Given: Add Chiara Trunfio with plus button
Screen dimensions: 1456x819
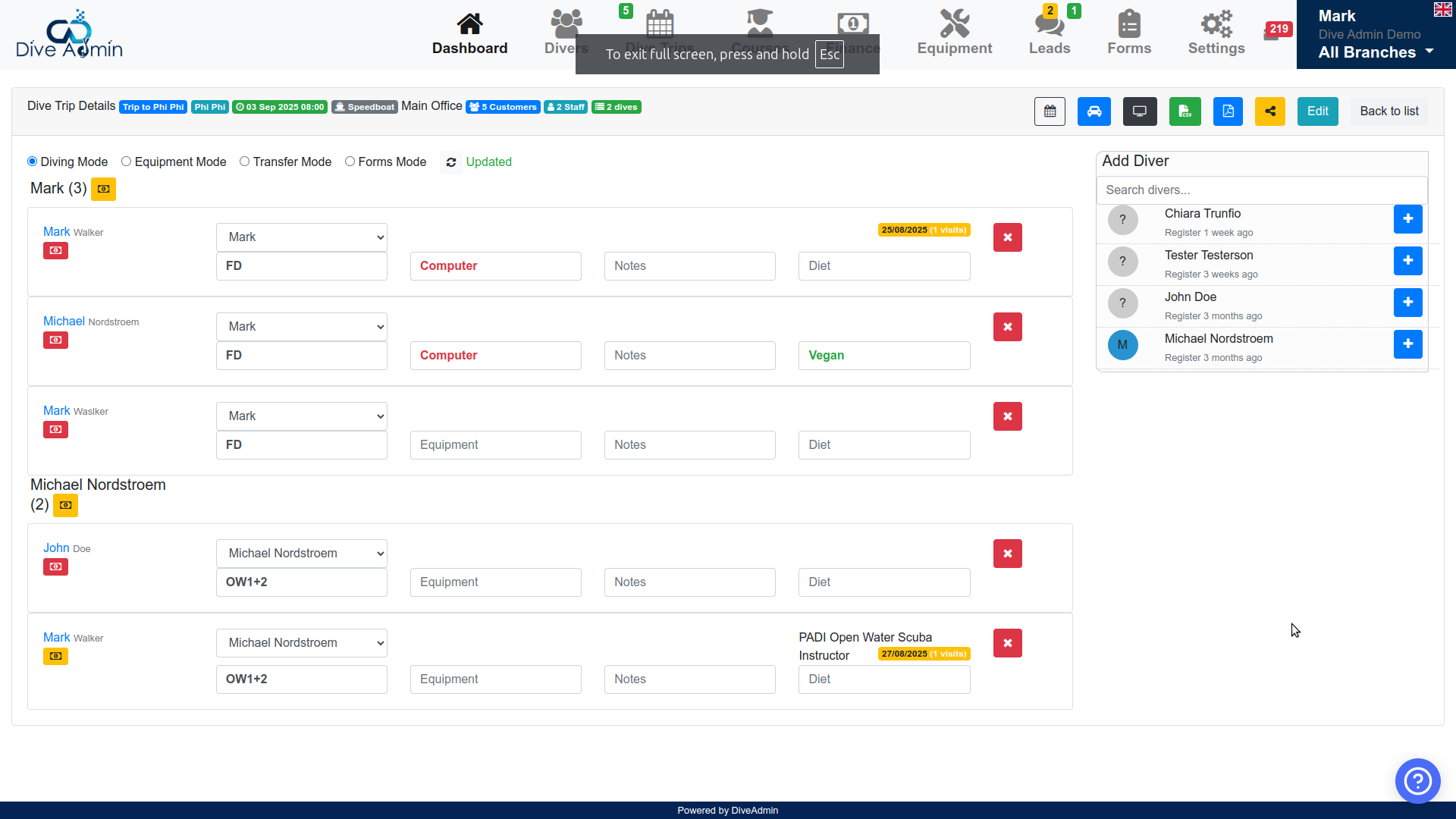Looking at the screenshot, I should point(1407,219).
